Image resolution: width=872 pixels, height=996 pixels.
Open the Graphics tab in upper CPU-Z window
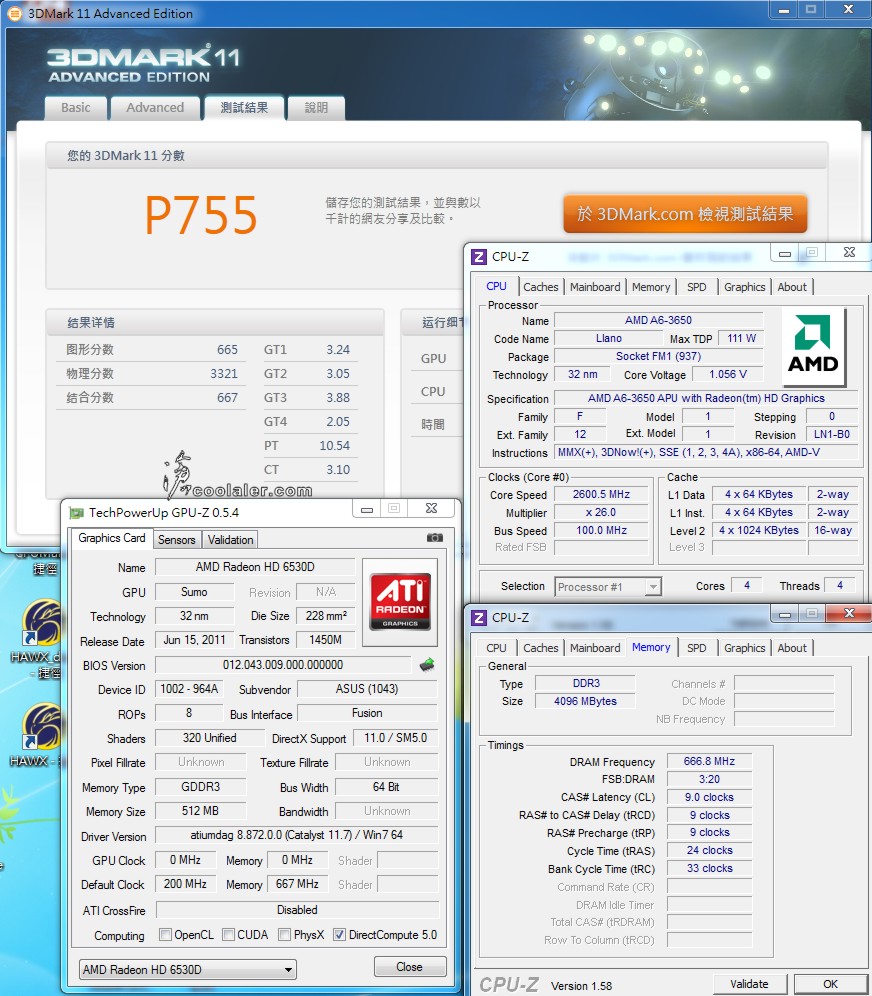tap(744, 287)
